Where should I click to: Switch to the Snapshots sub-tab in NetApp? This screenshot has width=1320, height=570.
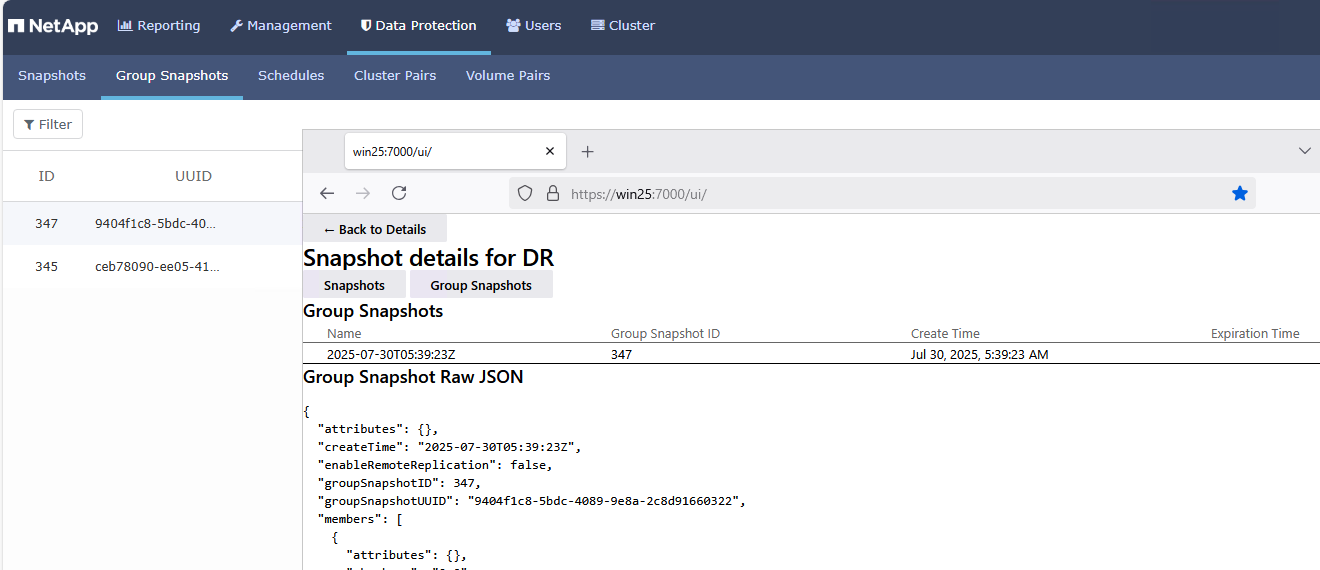52,76
